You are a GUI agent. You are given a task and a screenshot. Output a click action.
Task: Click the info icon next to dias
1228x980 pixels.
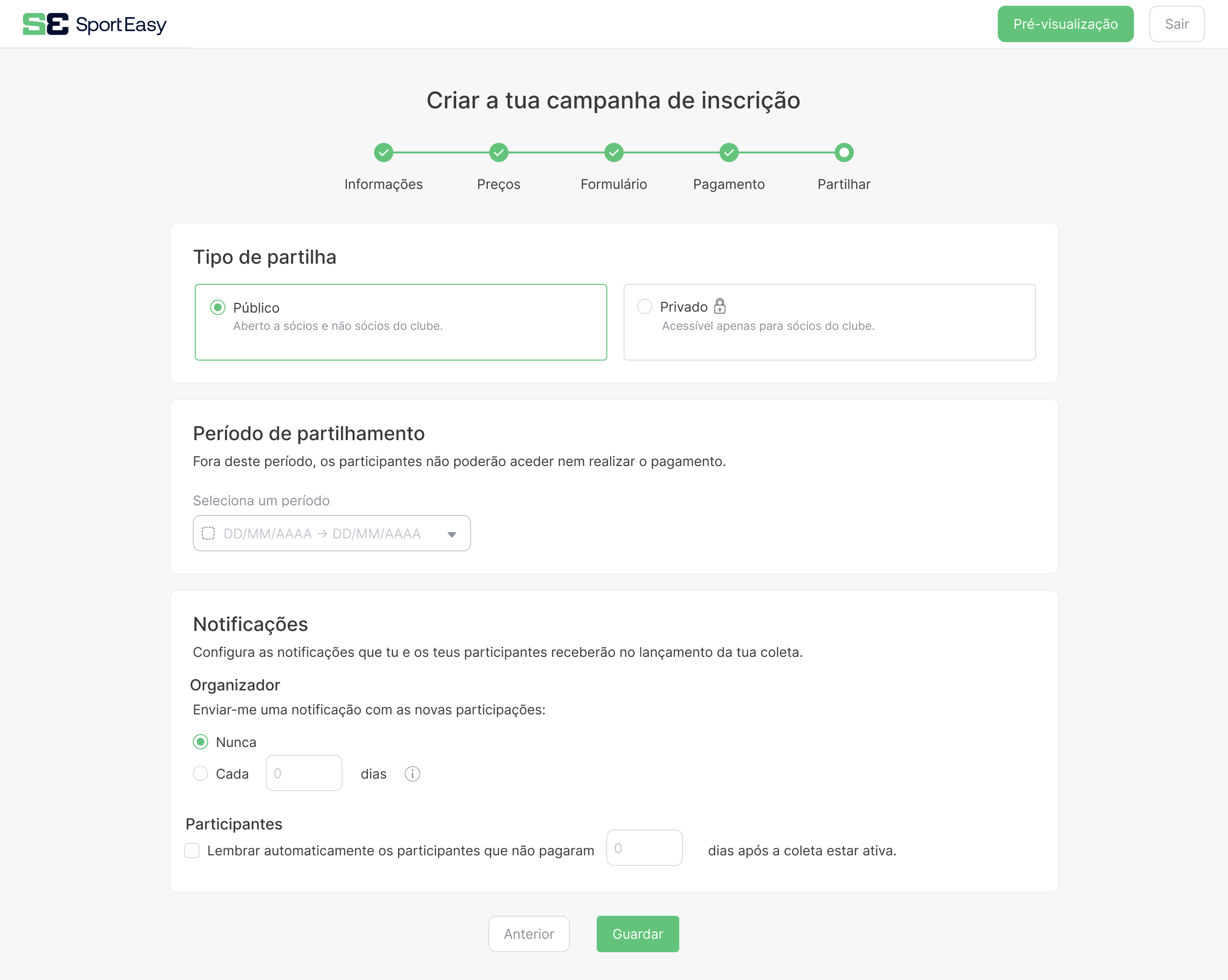pyautogui.click(x=413, y=774)
